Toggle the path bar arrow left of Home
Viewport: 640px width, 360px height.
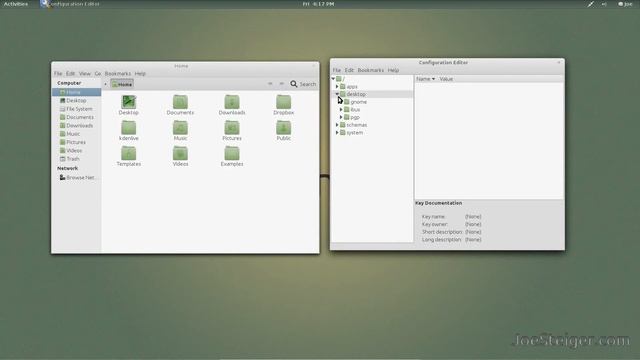(105, 84)
